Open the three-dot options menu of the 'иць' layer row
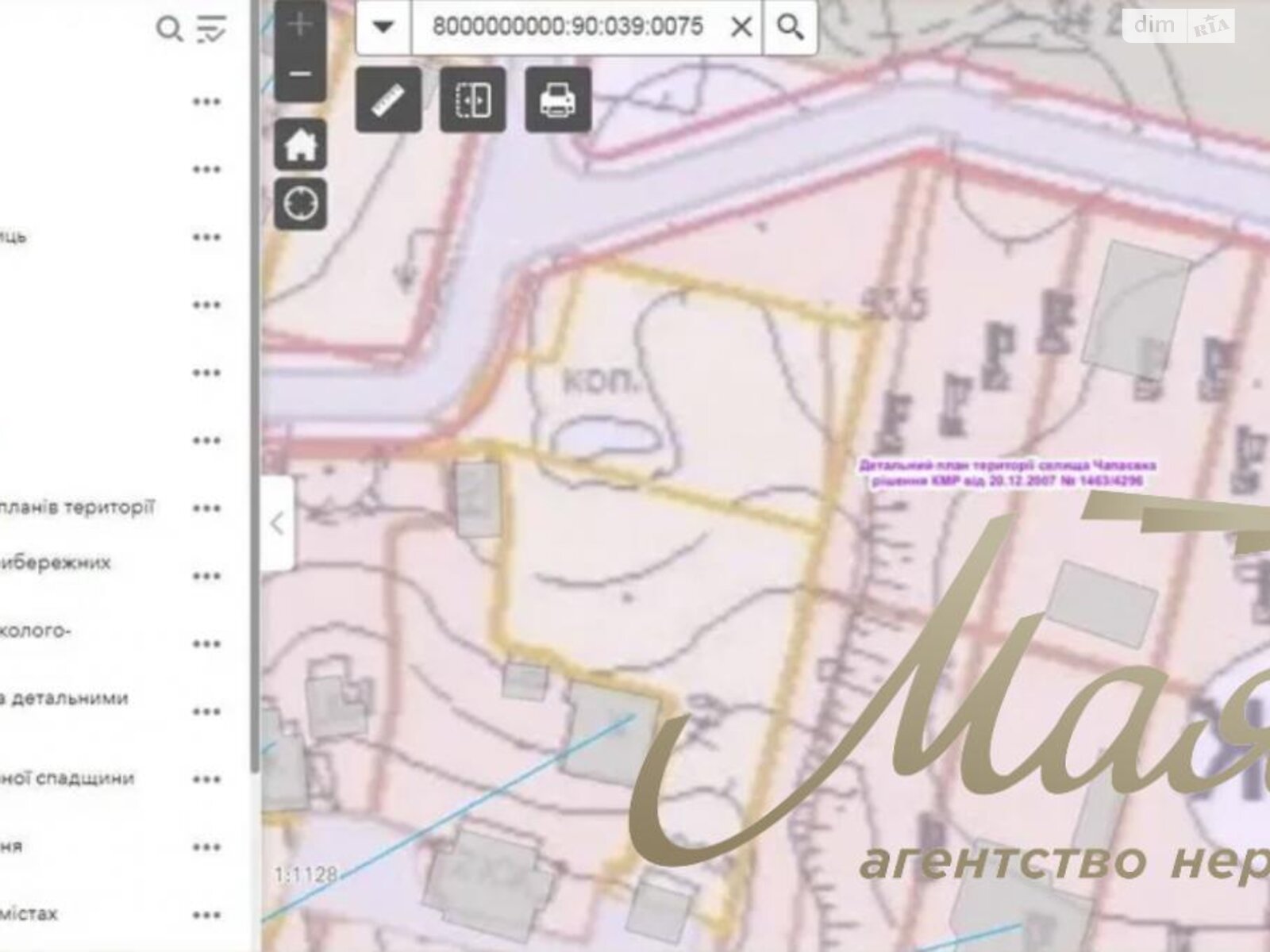Viewport: 1270px width, 952px height. [206, 237]
